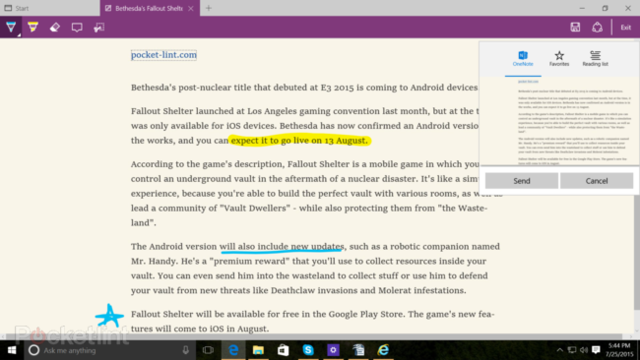640x360 pixels.
Task: Click the network status tray icon
Action: 572,350
